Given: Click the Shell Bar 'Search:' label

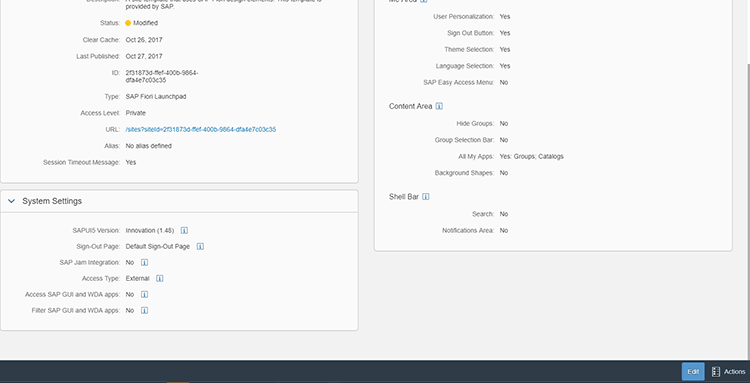Looking at the screenshot, I should point(483,214).
